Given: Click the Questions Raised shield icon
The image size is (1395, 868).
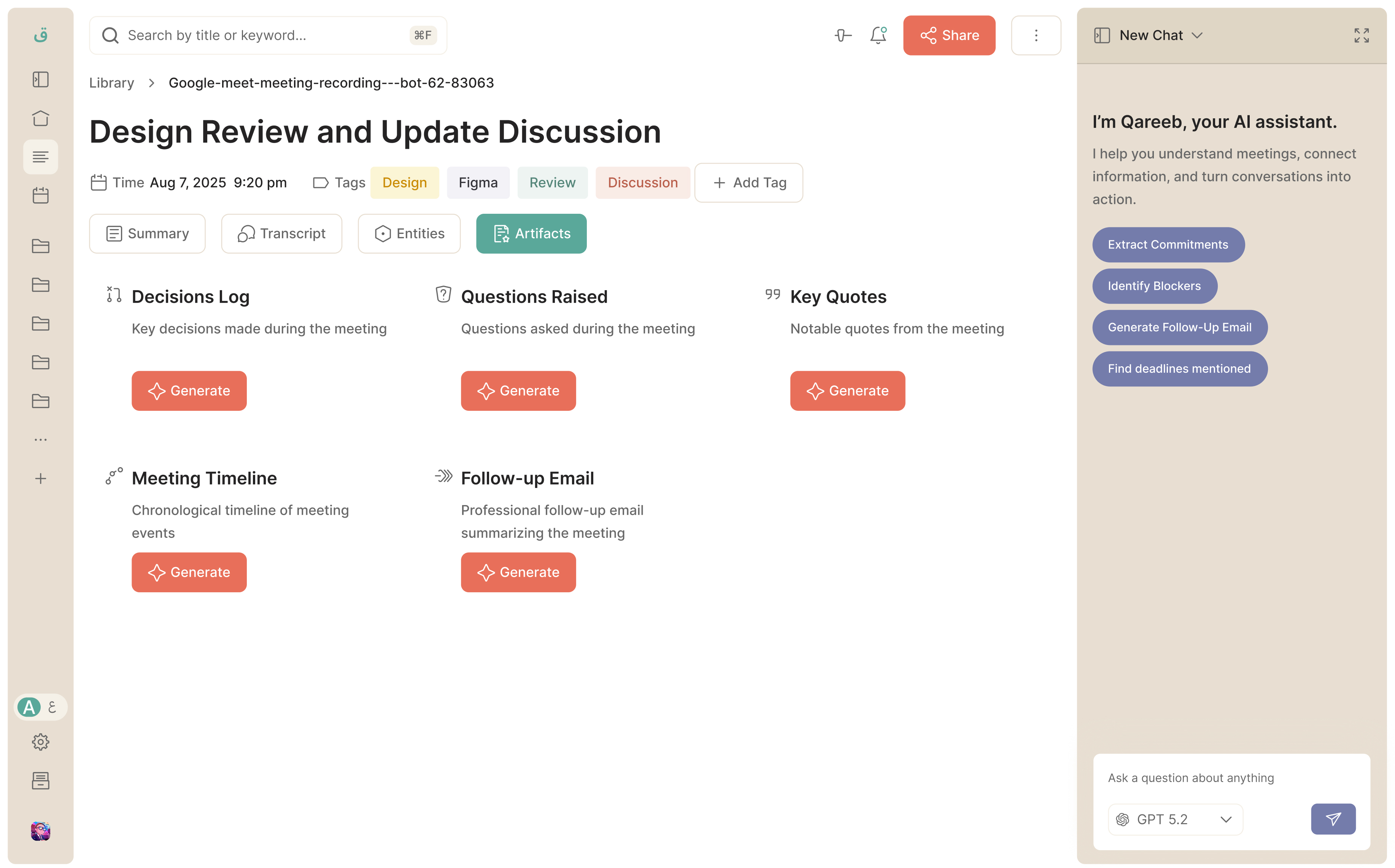Looking at the screenshot, I should click(443, 294).
